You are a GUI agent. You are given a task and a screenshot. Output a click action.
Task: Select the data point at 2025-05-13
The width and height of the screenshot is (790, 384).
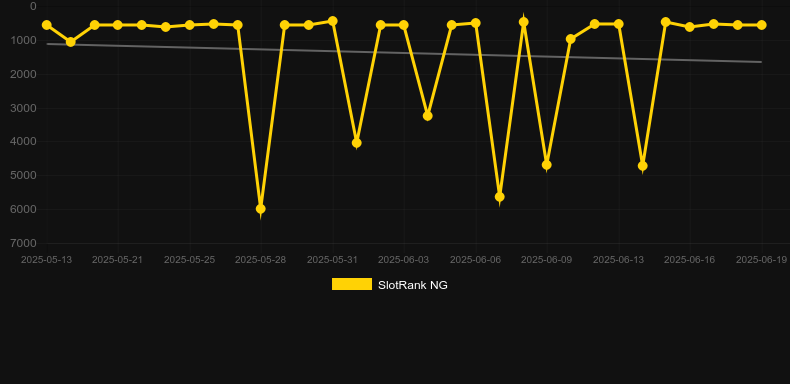(47, 25)
